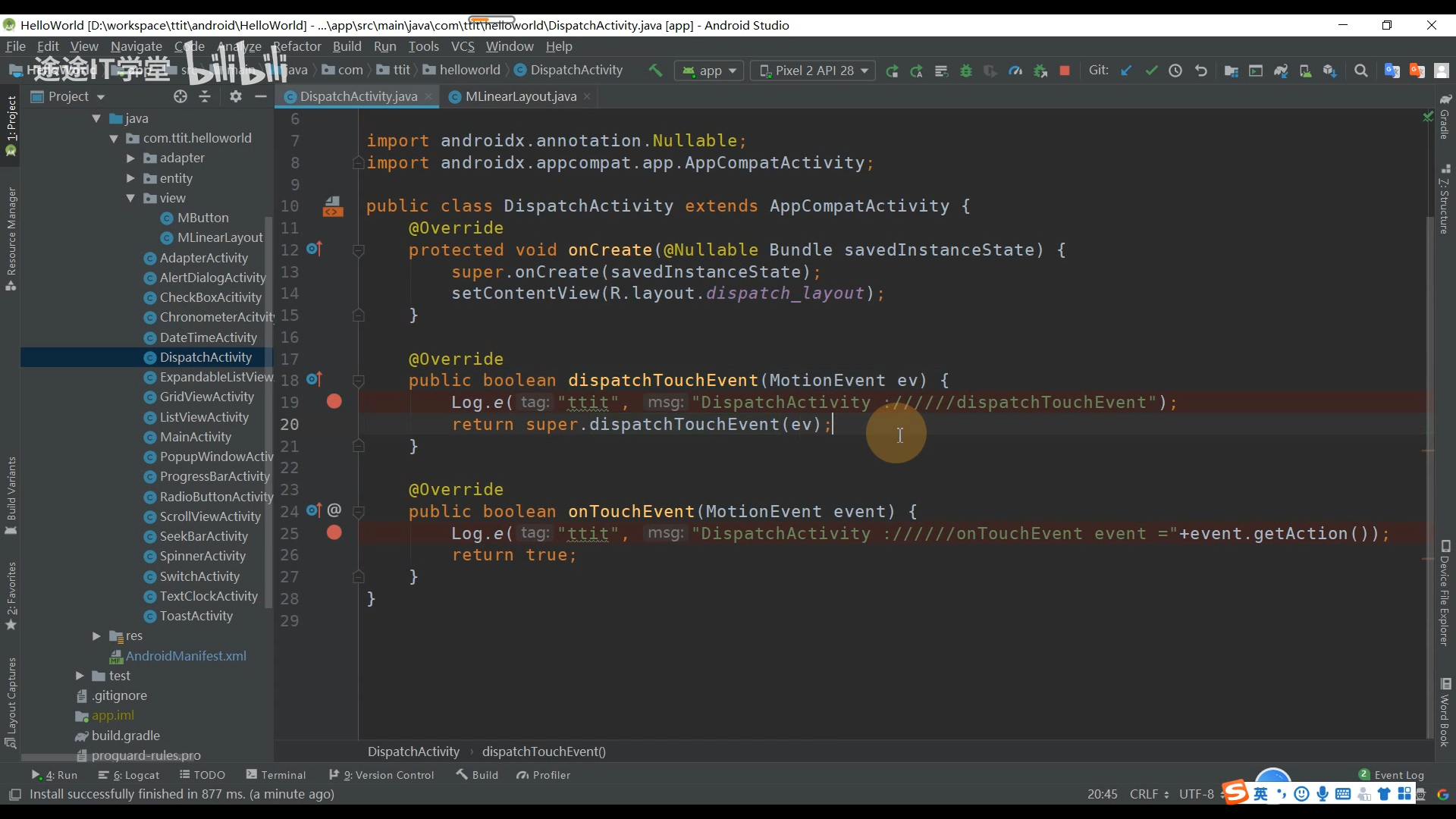1456x819 pixels.
Task: Click CRLF line separator in status bar
Action: coord(1148,794)
